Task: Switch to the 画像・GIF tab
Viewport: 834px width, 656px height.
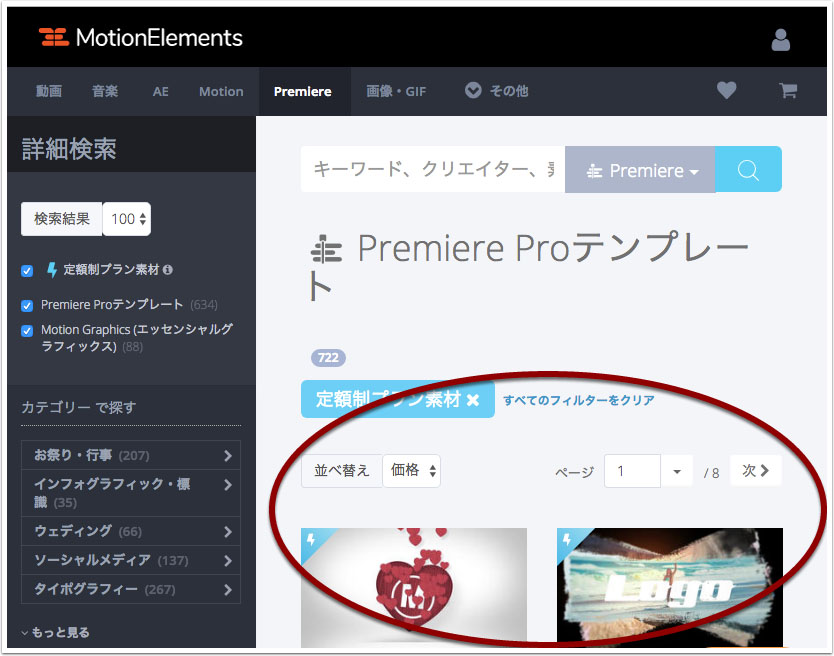Action: [x=396, y=92]
